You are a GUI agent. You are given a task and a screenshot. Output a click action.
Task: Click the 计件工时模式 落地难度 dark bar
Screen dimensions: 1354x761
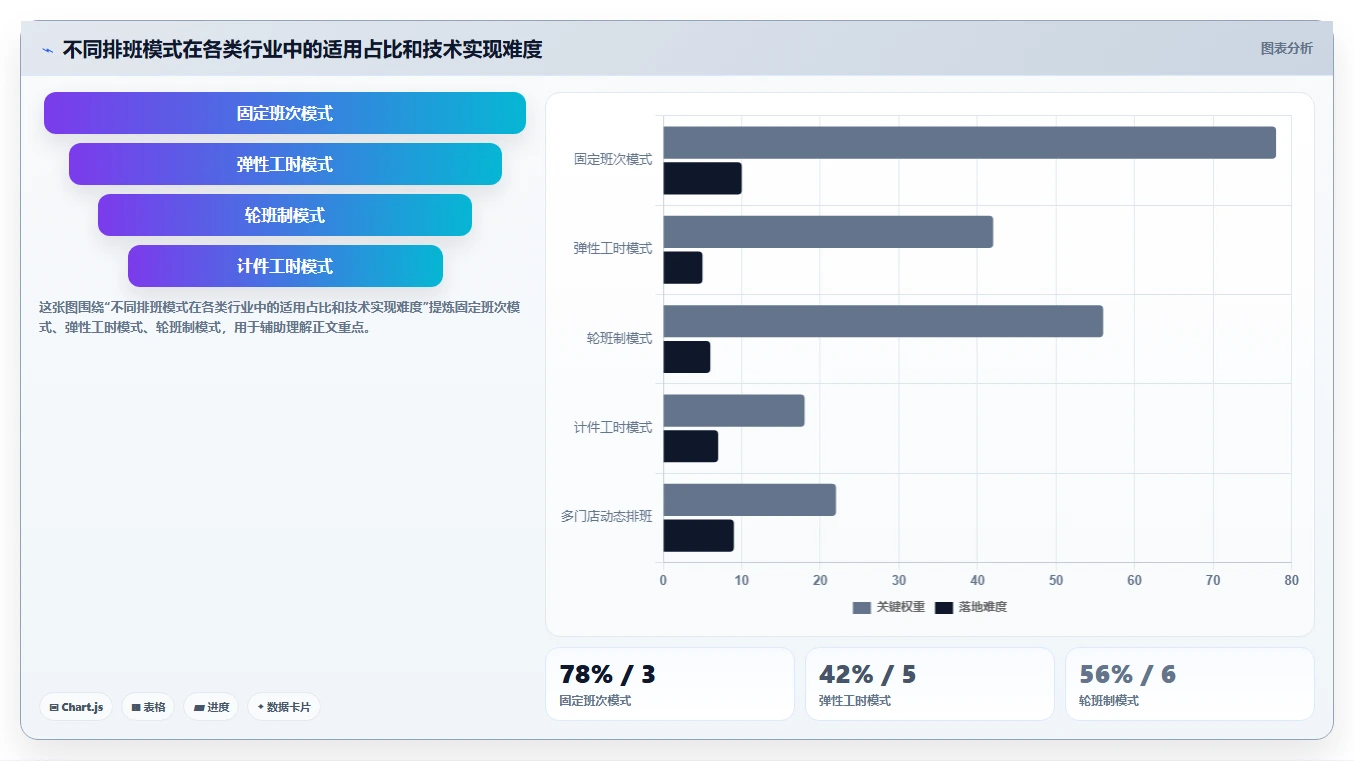pos(691,446)
